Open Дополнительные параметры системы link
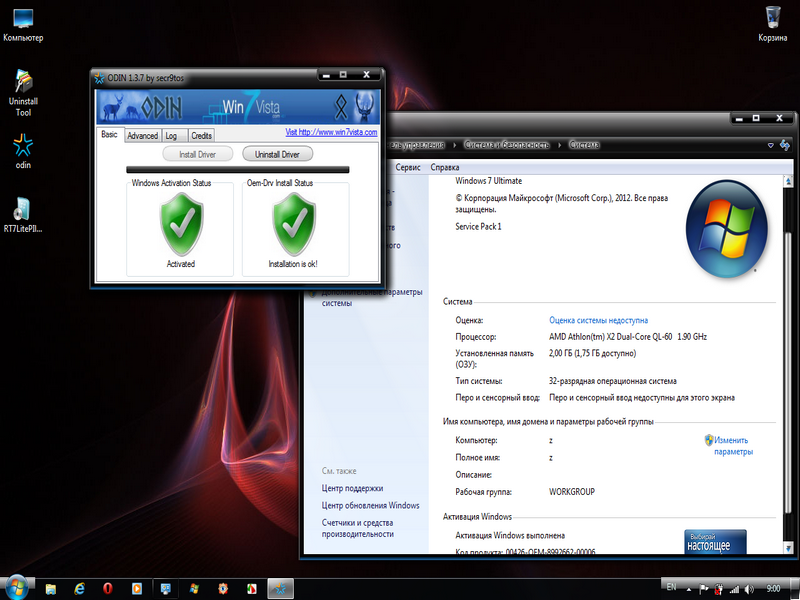Image resolution: width=800 pixels, height=600 pixels. point(372,298)
